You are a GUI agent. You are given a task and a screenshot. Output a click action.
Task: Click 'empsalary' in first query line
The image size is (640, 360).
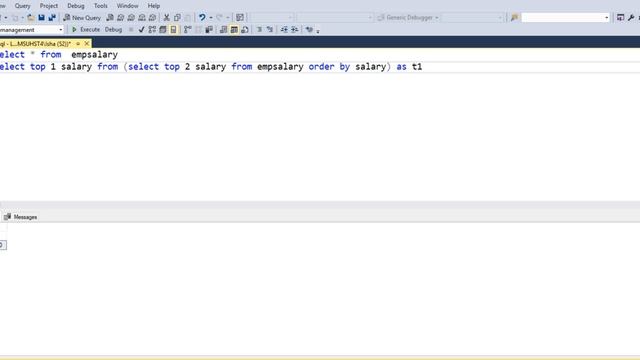pos(94,54)
